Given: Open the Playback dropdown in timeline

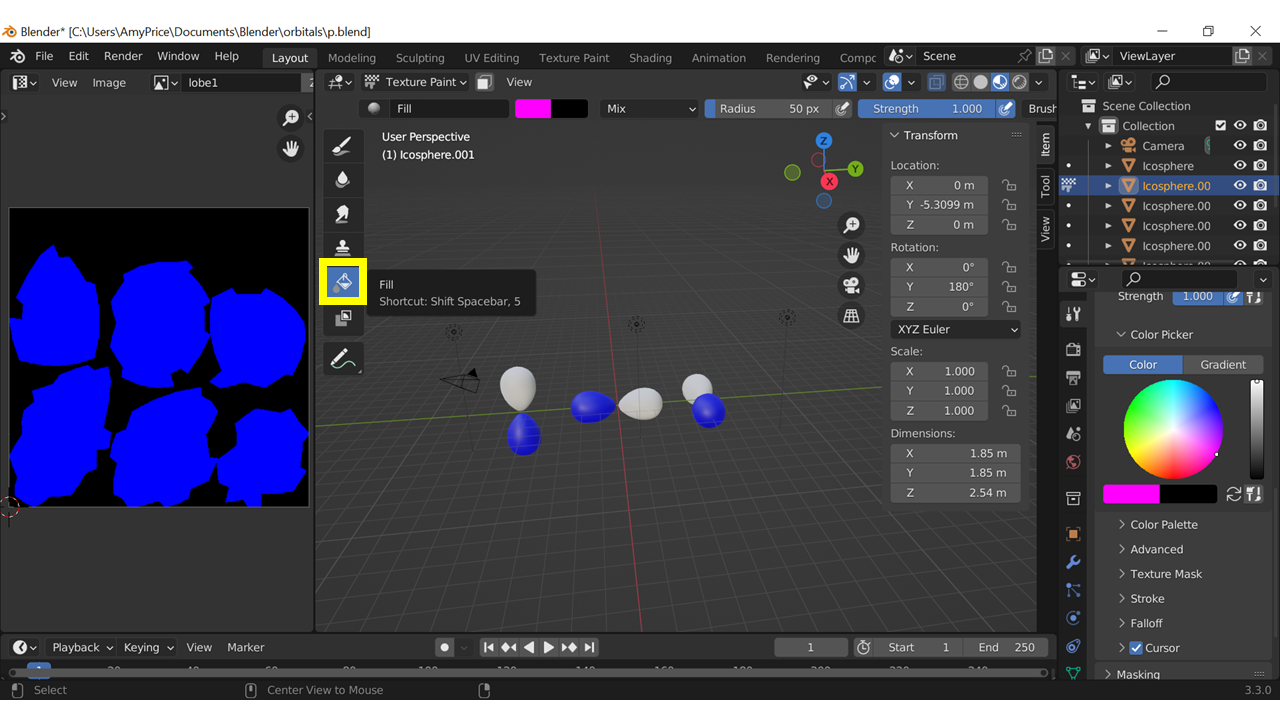Looking at the screenshot, I should [x=83, y=647].
